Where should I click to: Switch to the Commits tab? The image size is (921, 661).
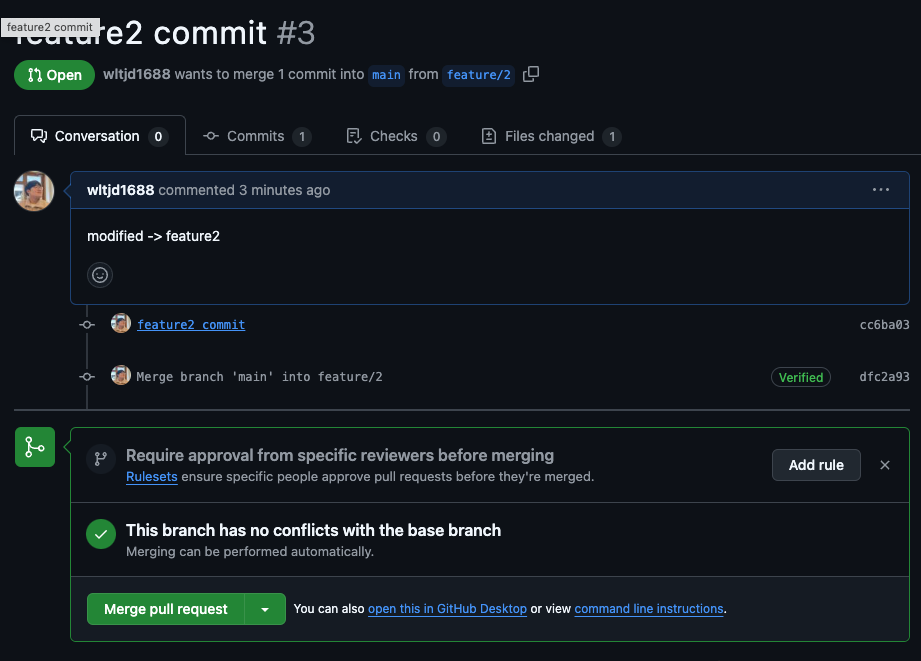pyautogui.click(x=256, y=136)
